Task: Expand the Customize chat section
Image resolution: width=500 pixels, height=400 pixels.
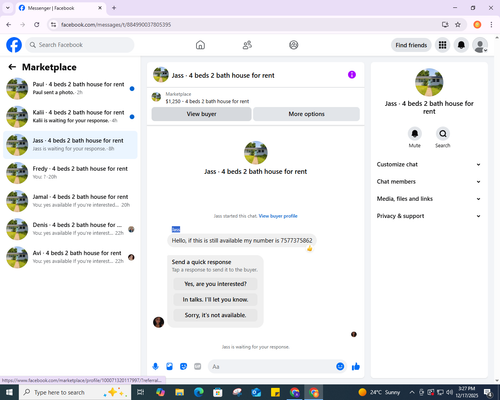Action: (429, 164)
